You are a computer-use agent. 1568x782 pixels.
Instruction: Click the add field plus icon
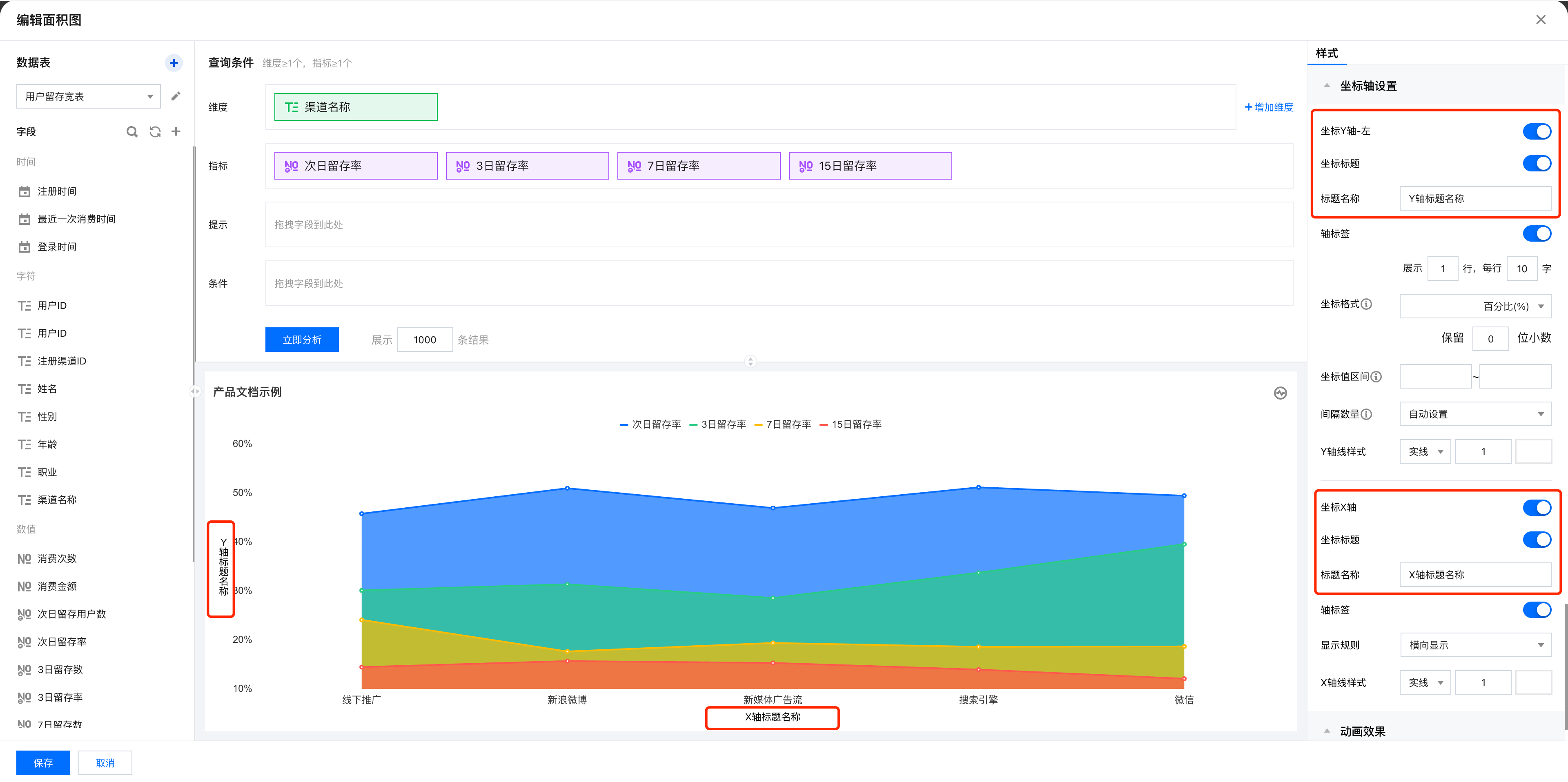(x=176, y=131)
